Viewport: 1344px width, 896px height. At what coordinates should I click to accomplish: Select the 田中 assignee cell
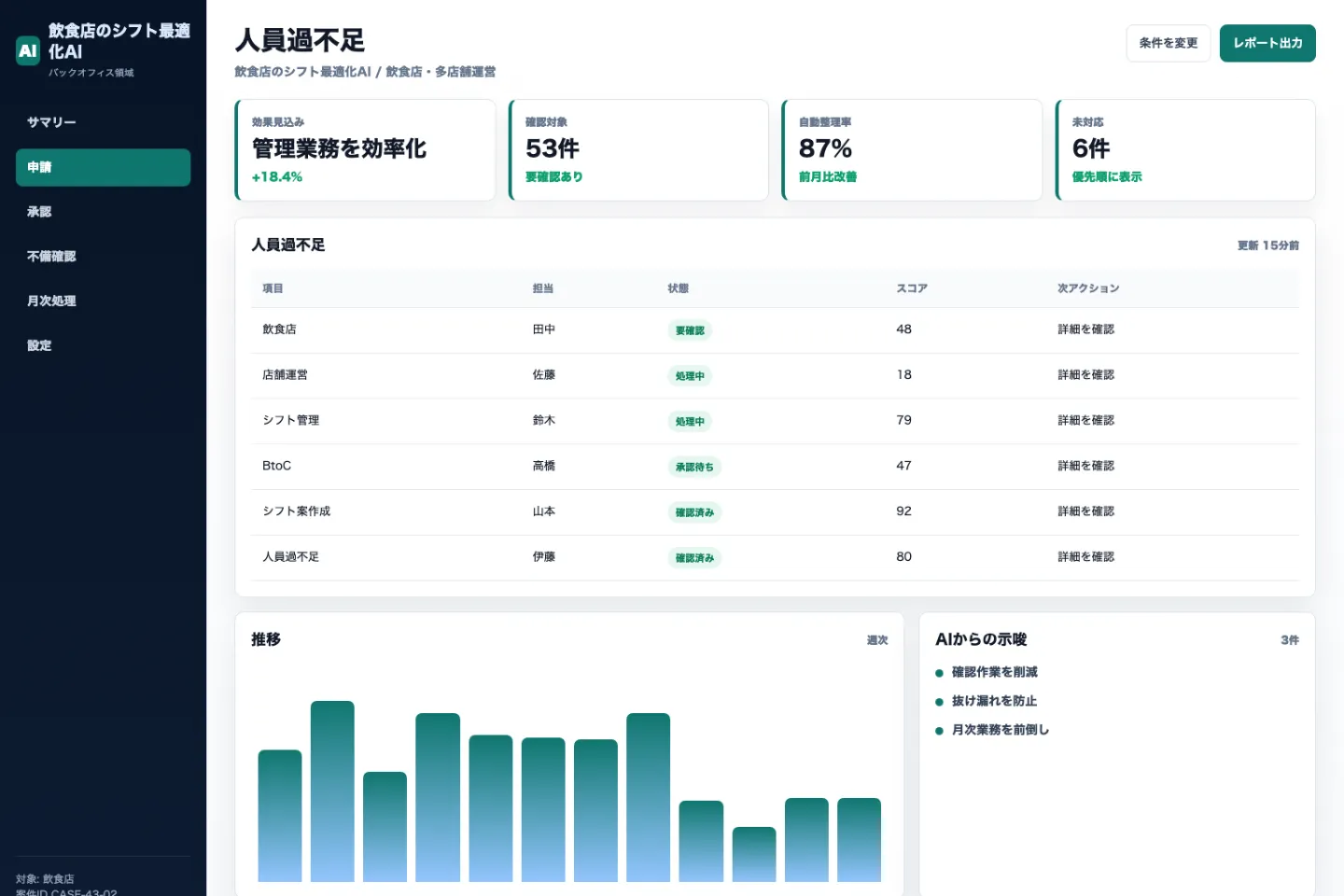544,329
